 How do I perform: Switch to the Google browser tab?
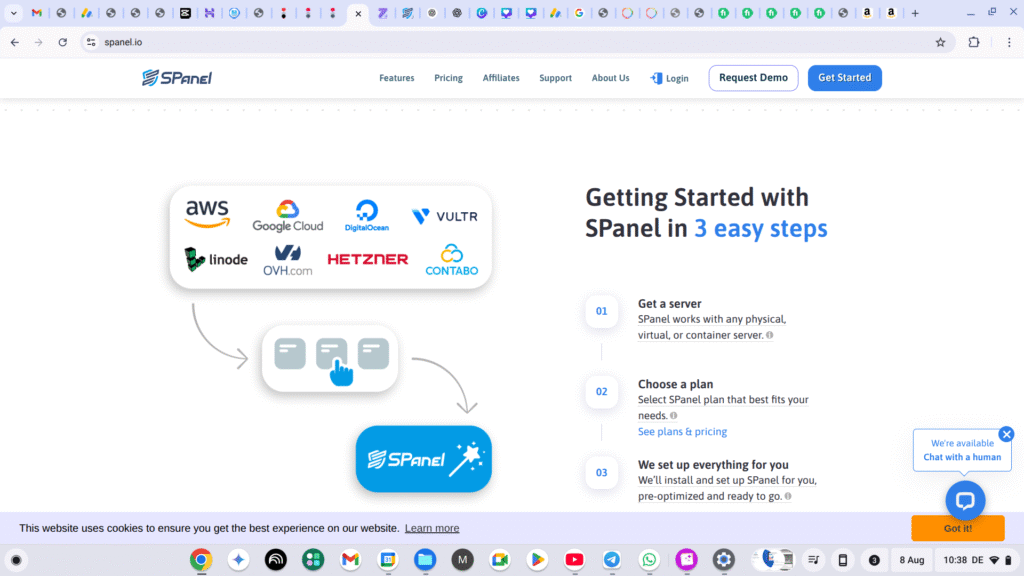click(x=579, y=13)
